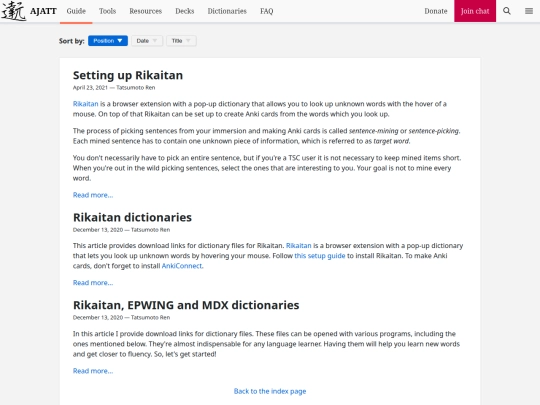Open the search magnifier icon
This screenshot has width=540, height=405.
point(507,11)
